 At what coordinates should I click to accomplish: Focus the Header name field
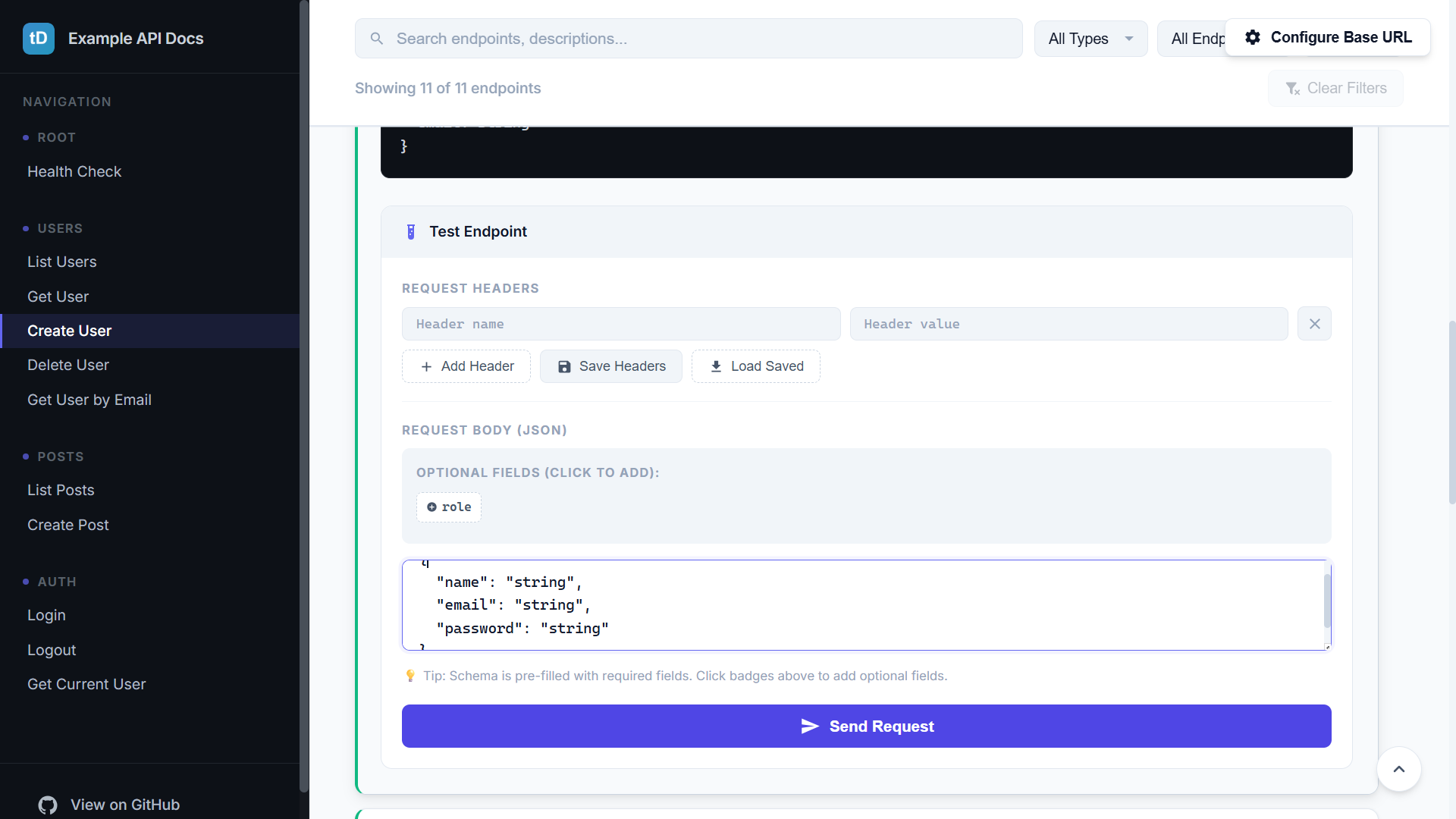[x=621, y=324]
